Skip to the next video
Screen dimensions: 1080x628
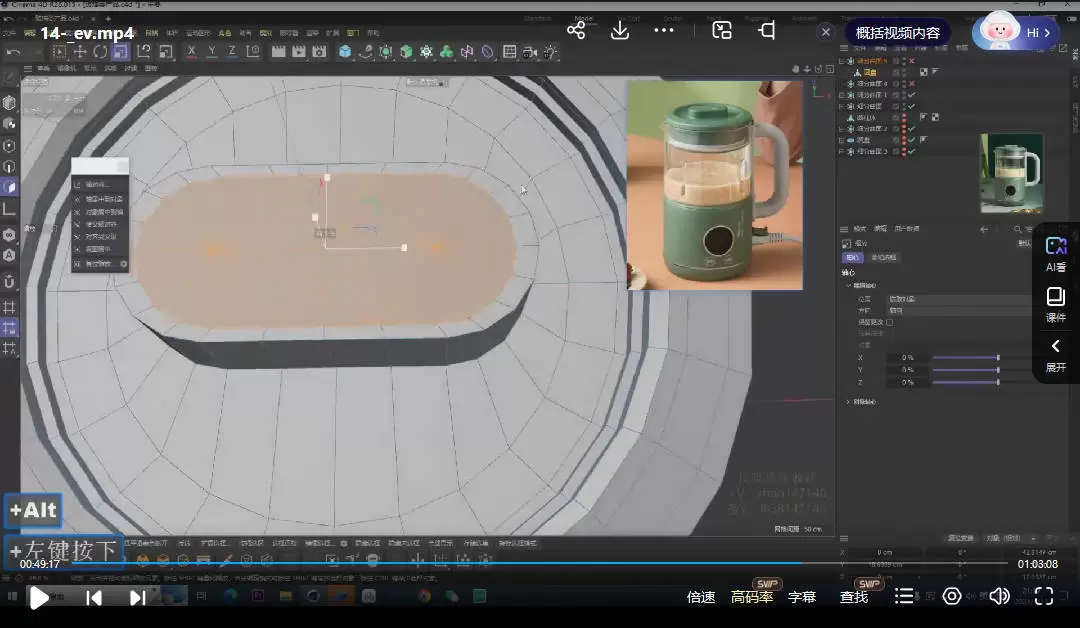pyautogui.click(x=138, y=598)
